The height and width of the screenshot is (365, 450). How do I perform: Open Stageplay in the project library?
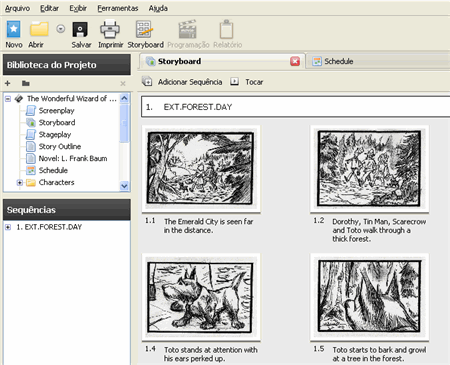(x=55, y=135)
